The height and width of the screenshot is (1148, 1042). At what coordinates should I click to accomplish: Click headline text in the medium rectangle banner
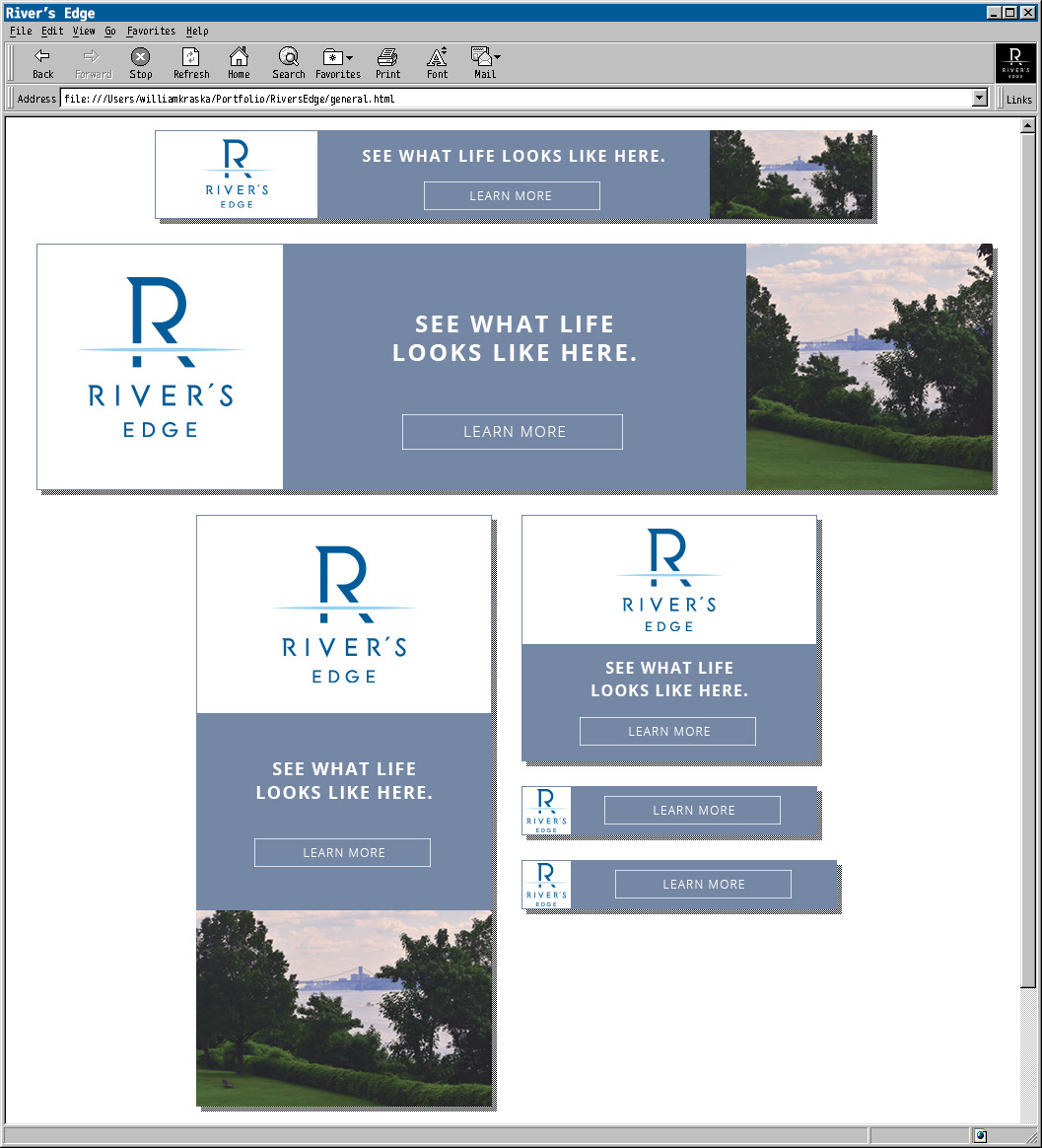coord(668,679)
